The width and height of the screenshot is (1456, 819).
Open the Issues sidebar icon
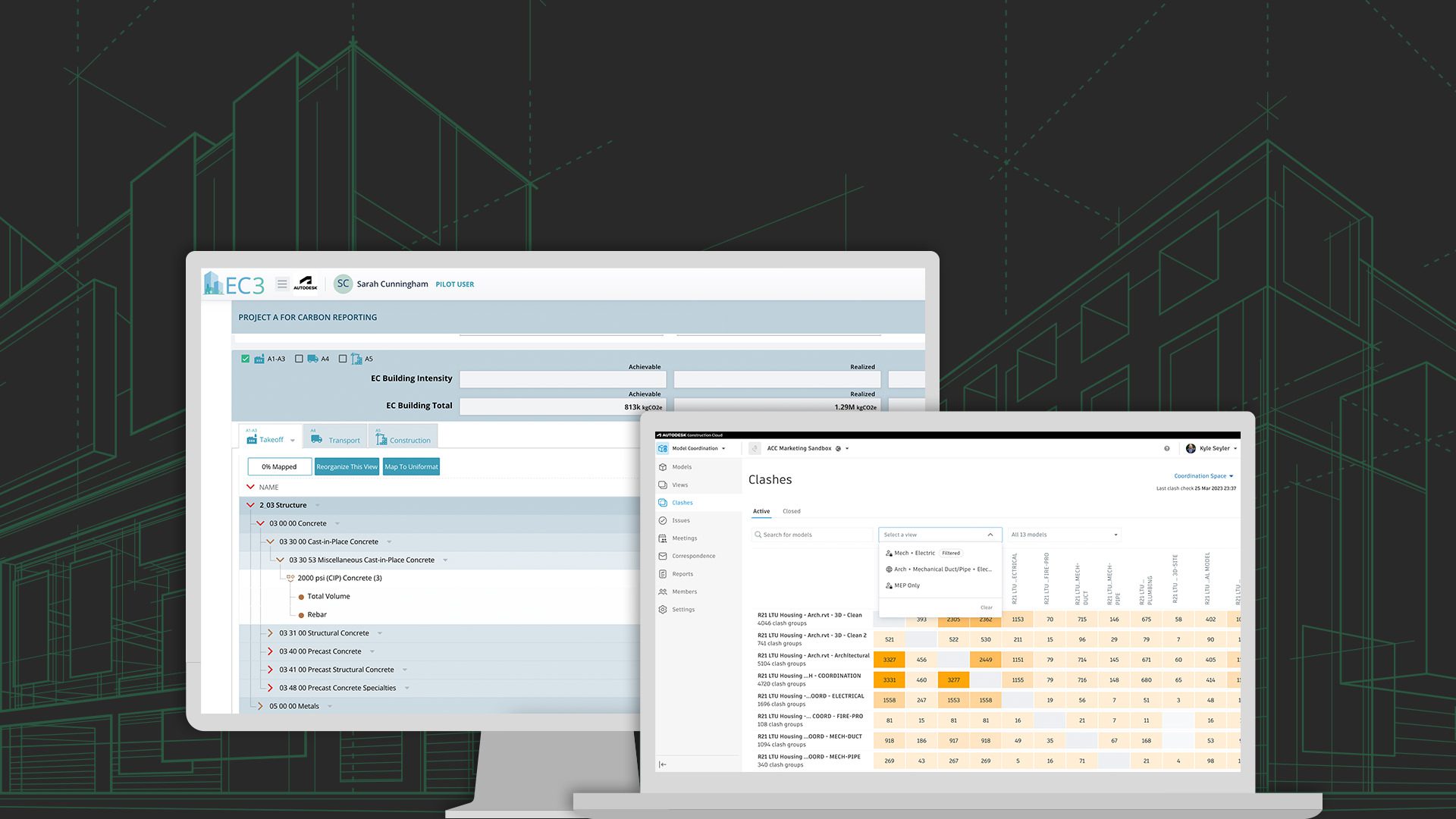pyautogui.click(x=663, y=520)
